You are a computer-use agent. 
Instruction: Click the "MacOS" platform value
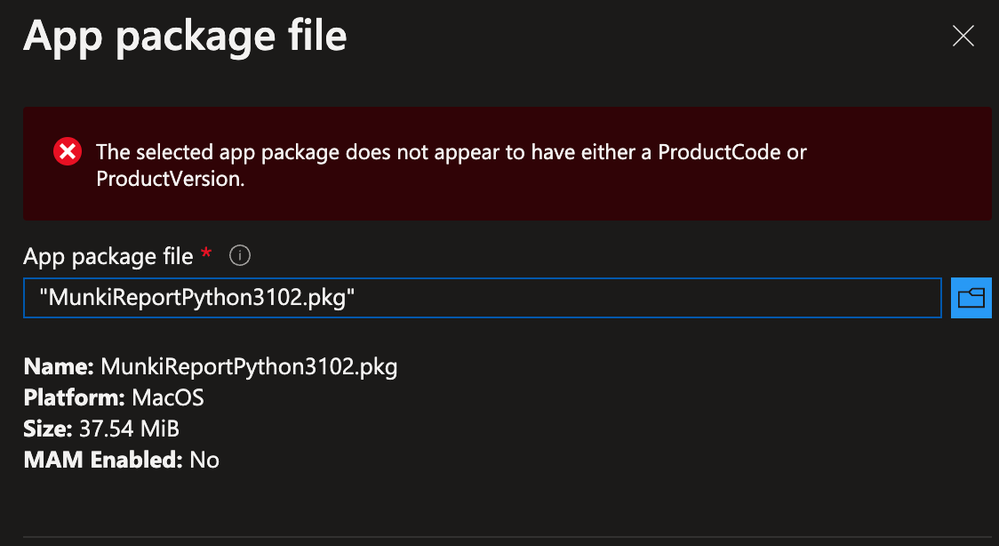[x=167, y=398]
